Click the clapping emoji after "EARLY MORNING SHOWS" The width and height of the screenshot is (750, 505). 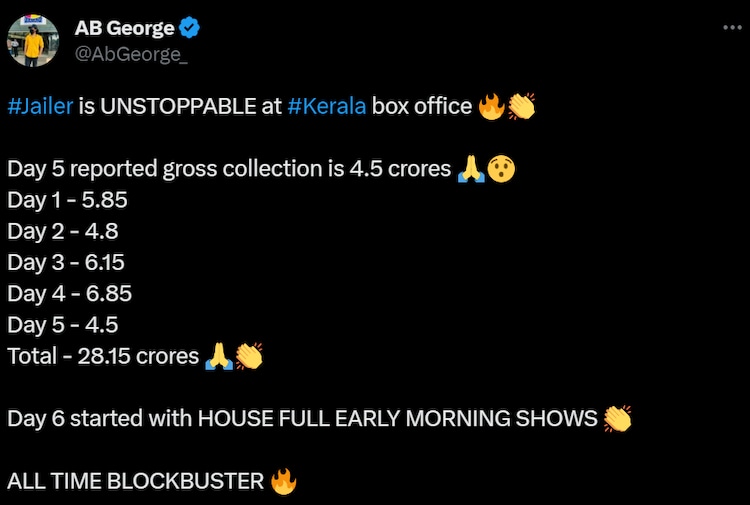coord(618,418)
